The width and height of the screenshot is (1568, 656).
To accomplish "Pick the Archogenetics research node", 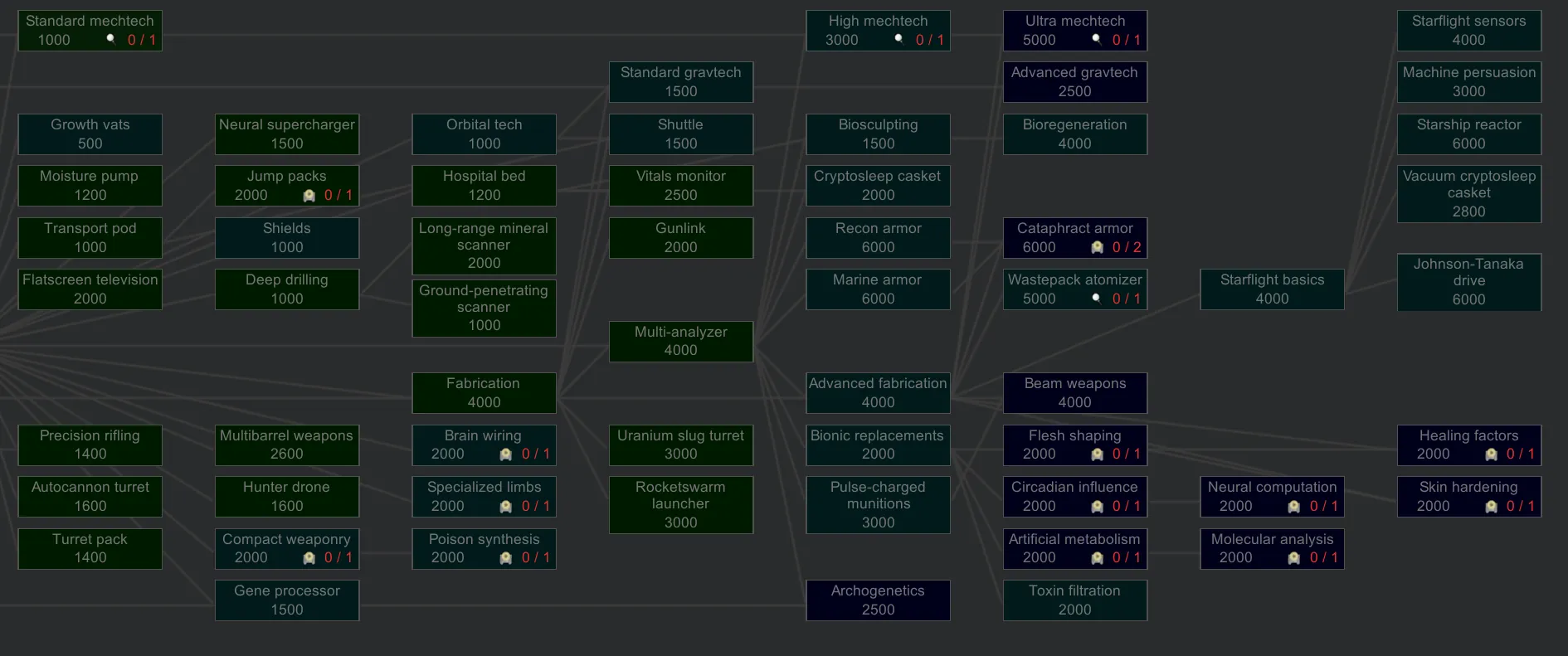I will pos(878,600).
